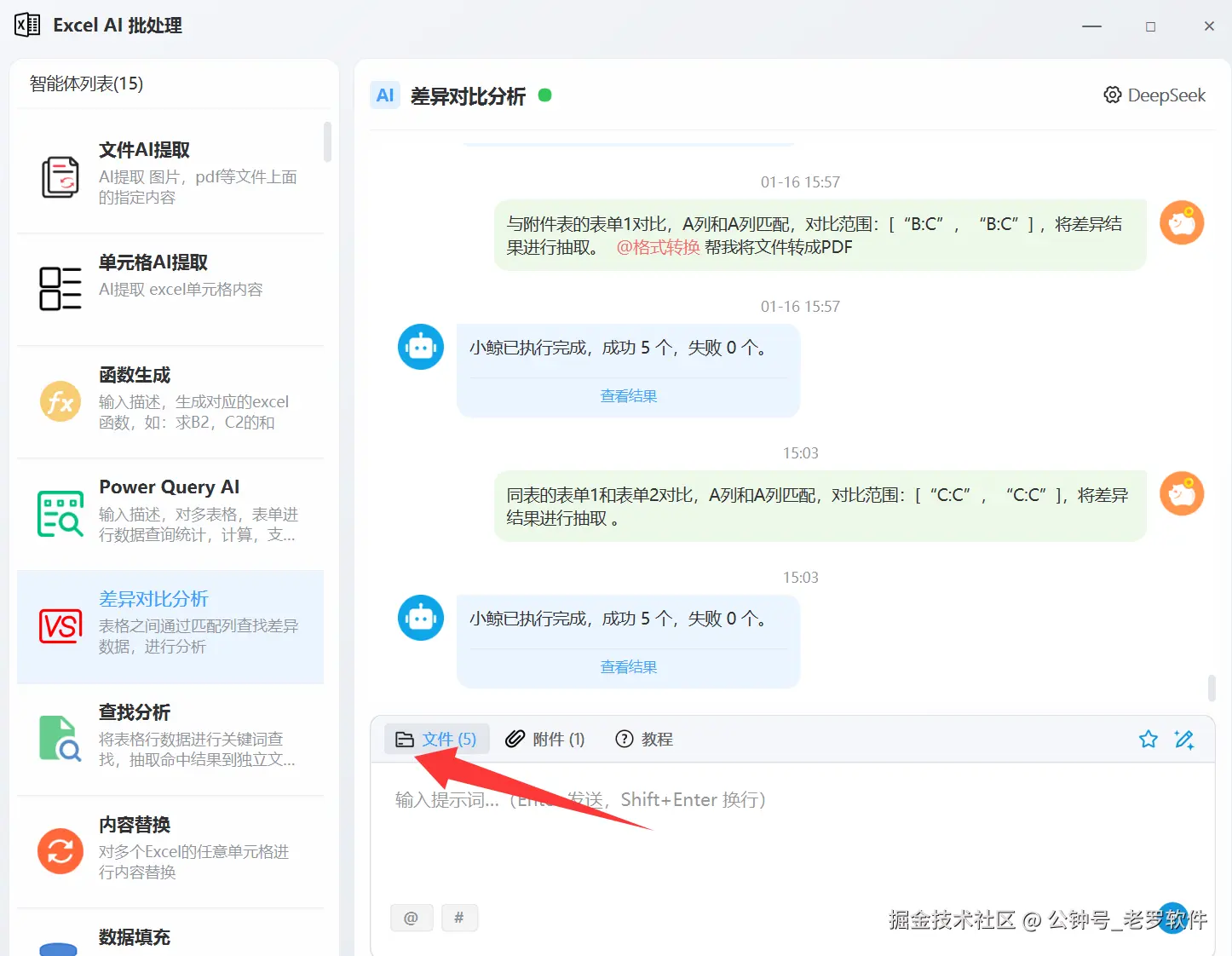This screenshot has width=1232, height=956.
Task: Click user avatar beside 与附件表 message
Action: (x=1182, y=223)
